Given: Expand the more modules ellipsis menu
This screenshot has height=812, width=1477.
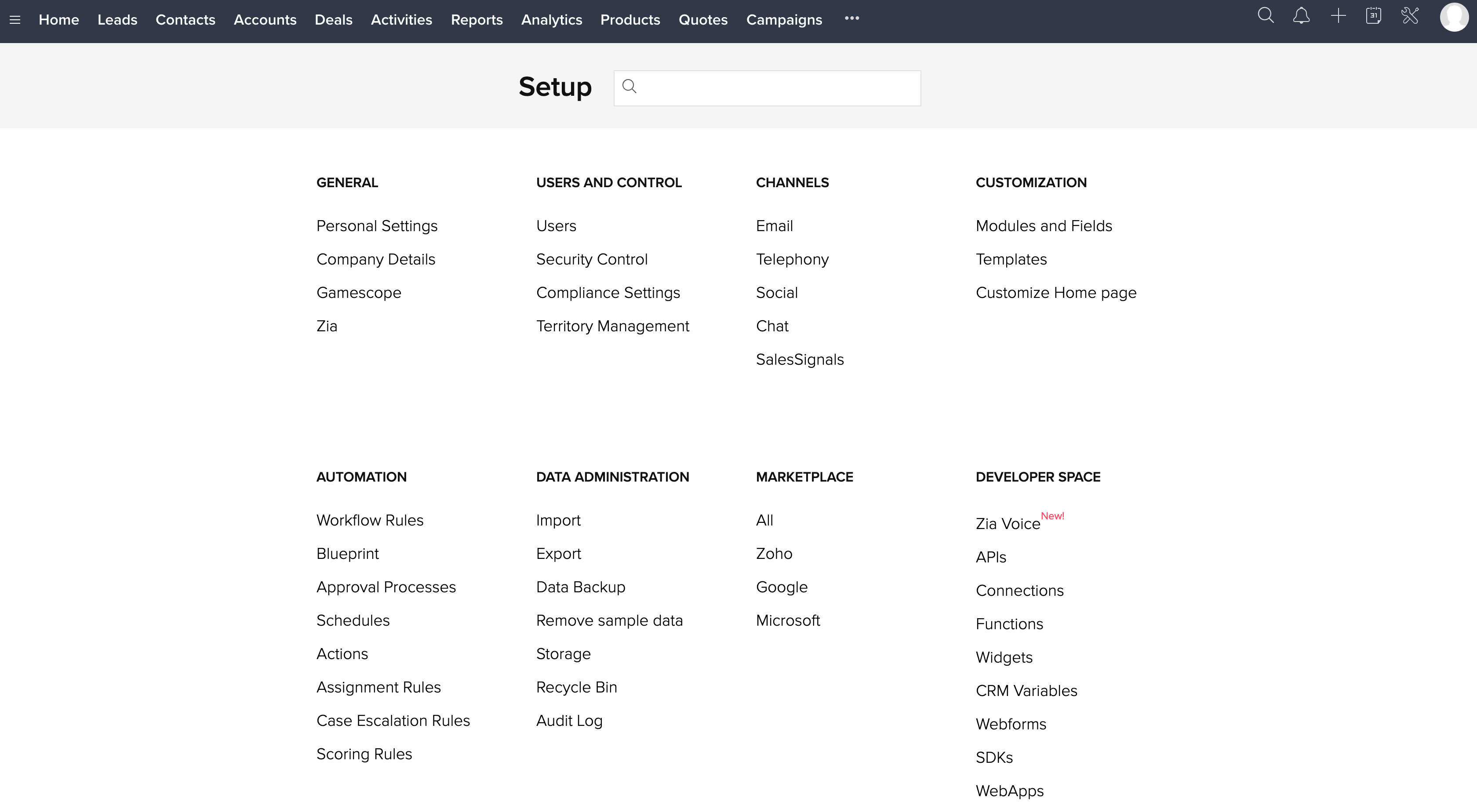Looking at the screenshot, I should coord(851,18).
